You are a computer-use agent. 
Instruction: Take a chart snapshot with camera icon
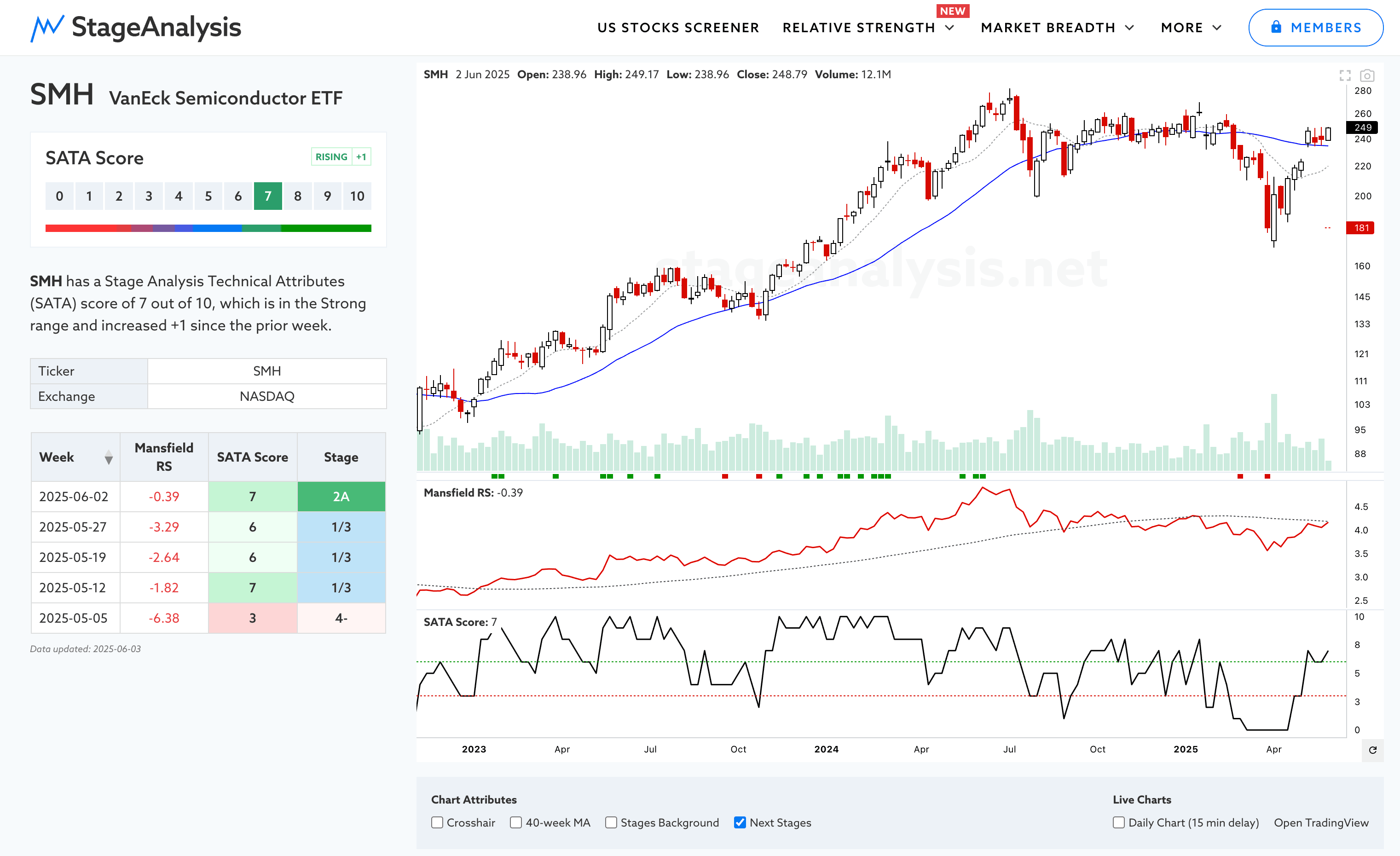(1366, 75)
